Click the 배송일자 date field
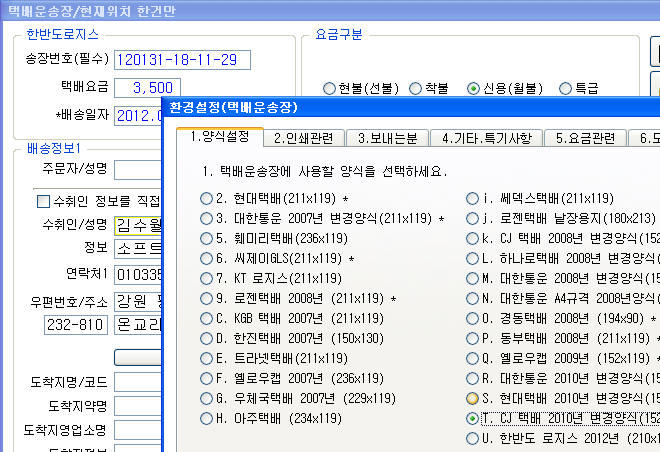The height and width of the screenshot is (452, 660). tap(138, 116)
